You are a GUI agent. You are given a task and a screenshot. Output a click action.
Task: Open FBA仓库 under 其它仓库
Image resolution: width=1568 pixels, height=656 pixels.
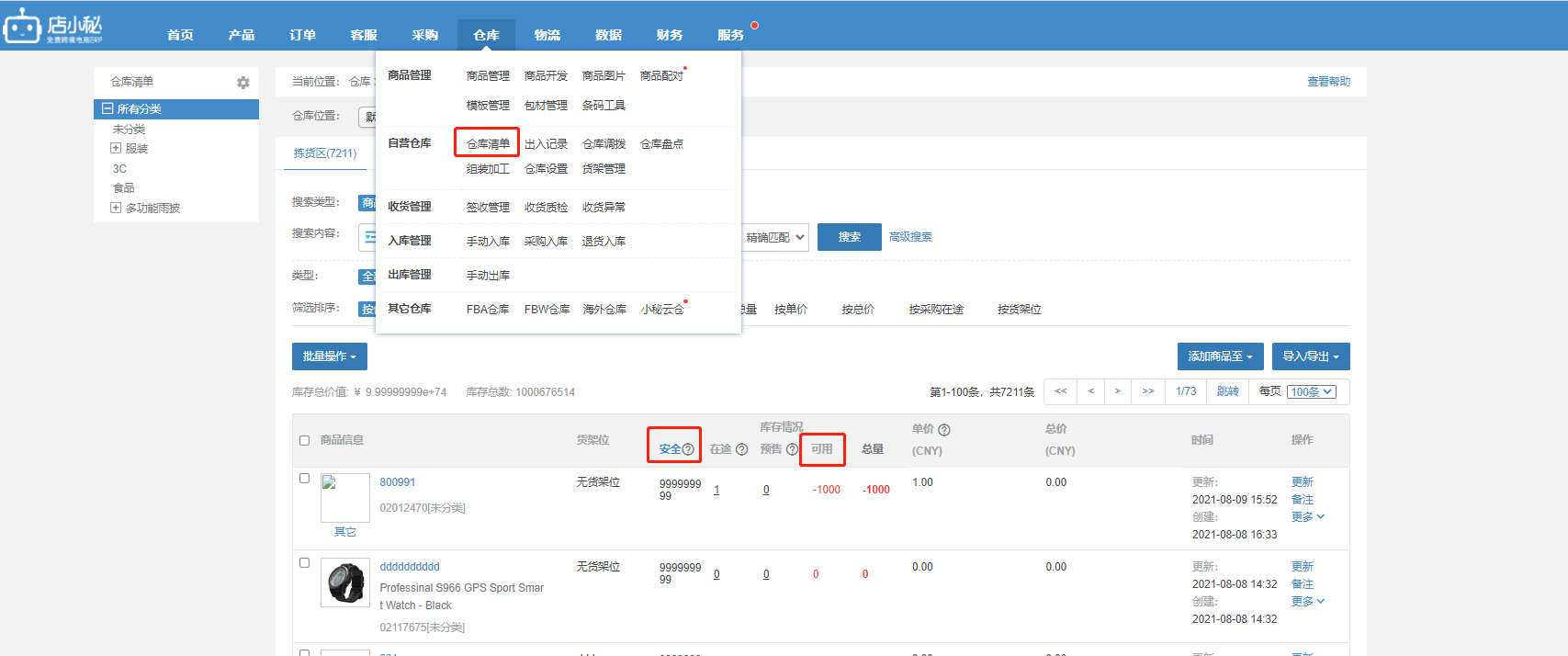point(488,310)
